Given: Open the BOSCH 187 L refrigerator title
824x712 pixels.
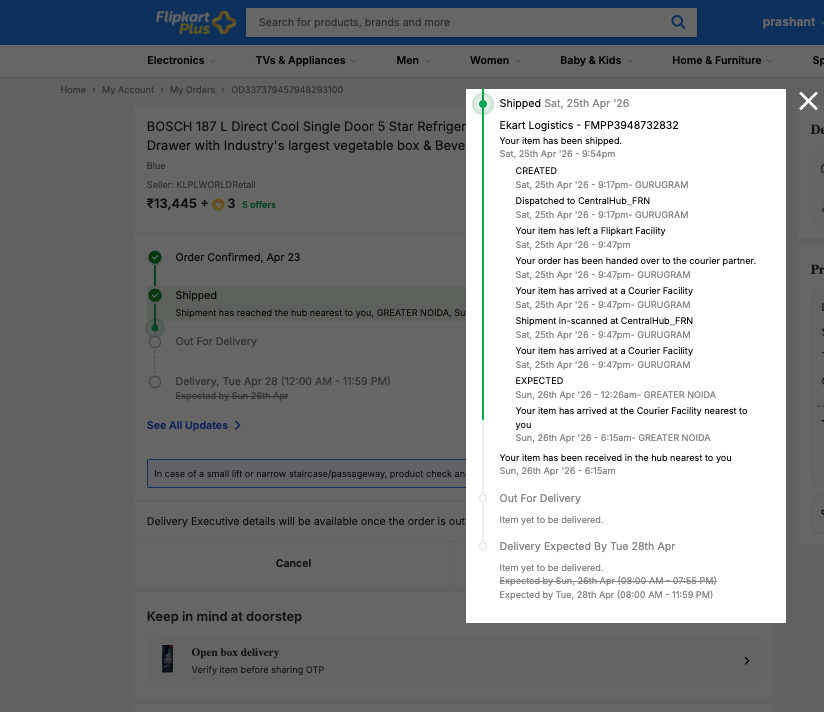Looking at the screenshot, I should (x=306, y=136).
